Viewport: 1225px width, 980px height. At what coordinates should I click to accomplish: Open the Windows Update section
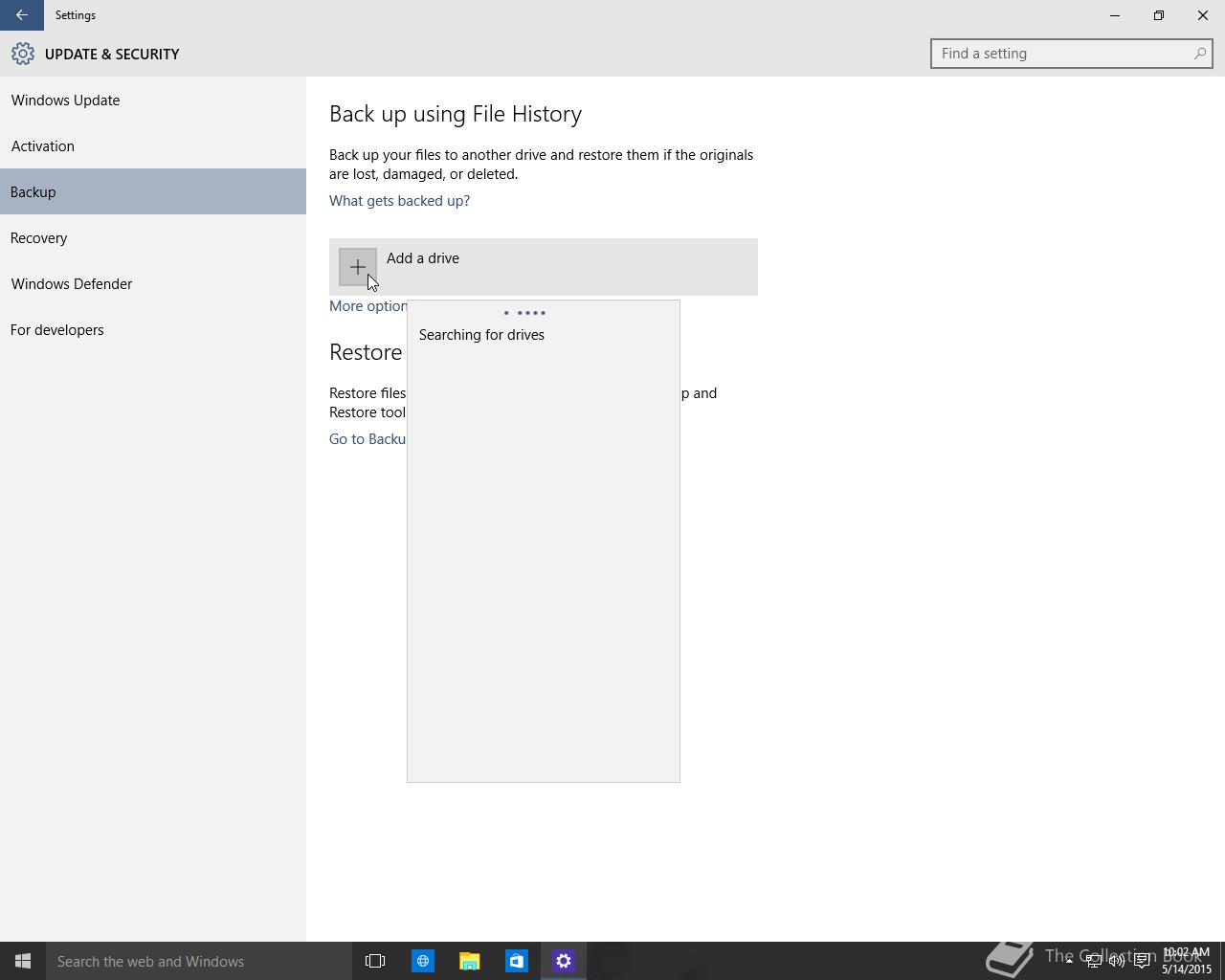point(153,100)
